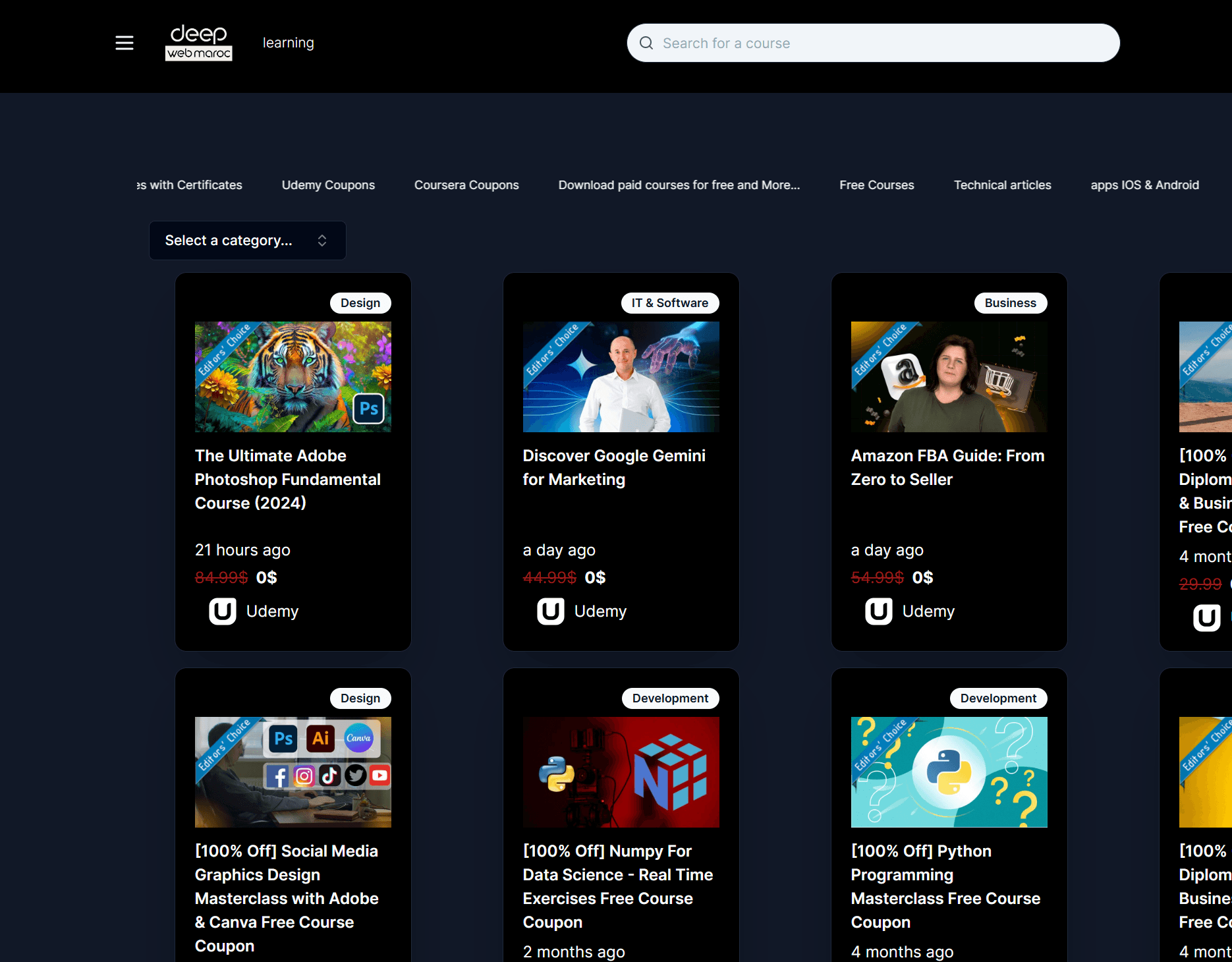Open the Social Media Graphics thumbnail
This screenshot has height=962, width=1232.
(x=293, y=772)
